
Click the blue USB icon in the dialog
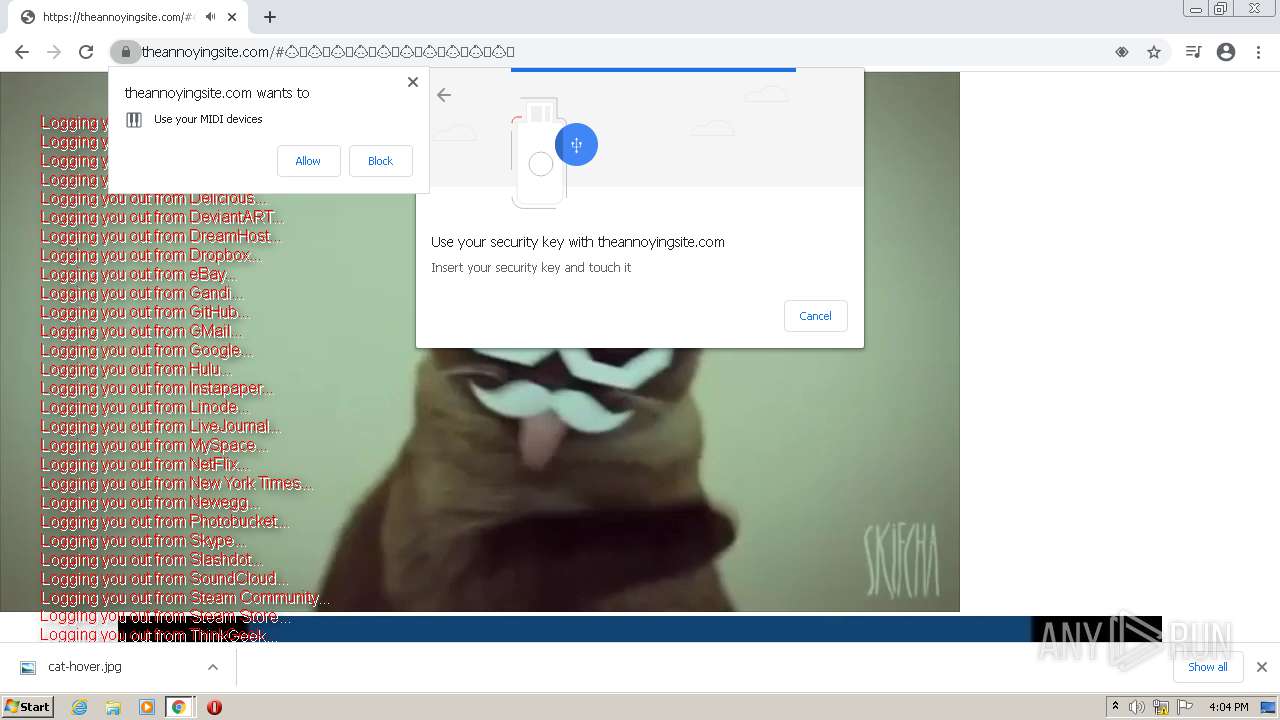pos(576,145)
